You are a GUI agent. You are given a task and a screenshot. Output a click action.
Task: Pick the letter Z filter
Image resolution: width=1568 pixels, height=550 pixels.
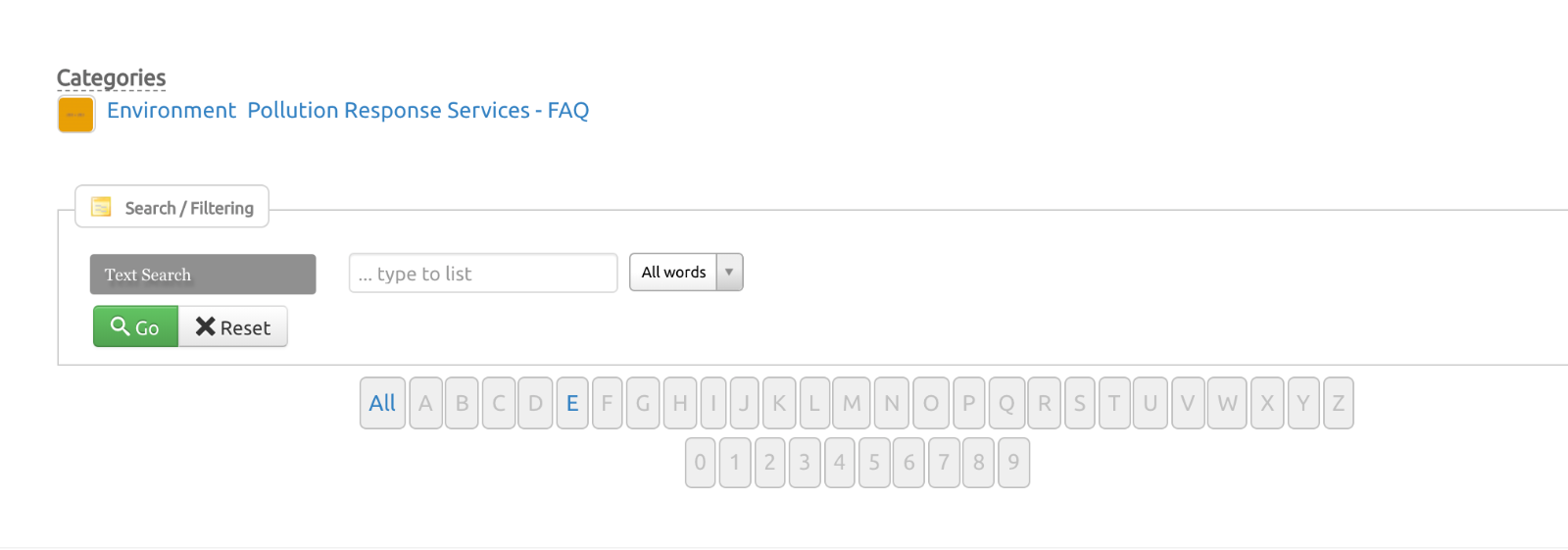[1338, 403]
